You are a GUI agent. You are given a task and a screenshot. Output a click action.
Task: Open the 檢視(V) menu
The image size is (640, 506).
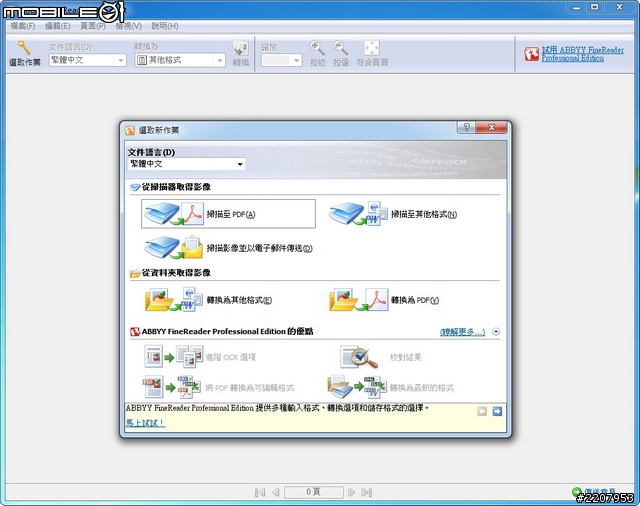coord(128,26)
